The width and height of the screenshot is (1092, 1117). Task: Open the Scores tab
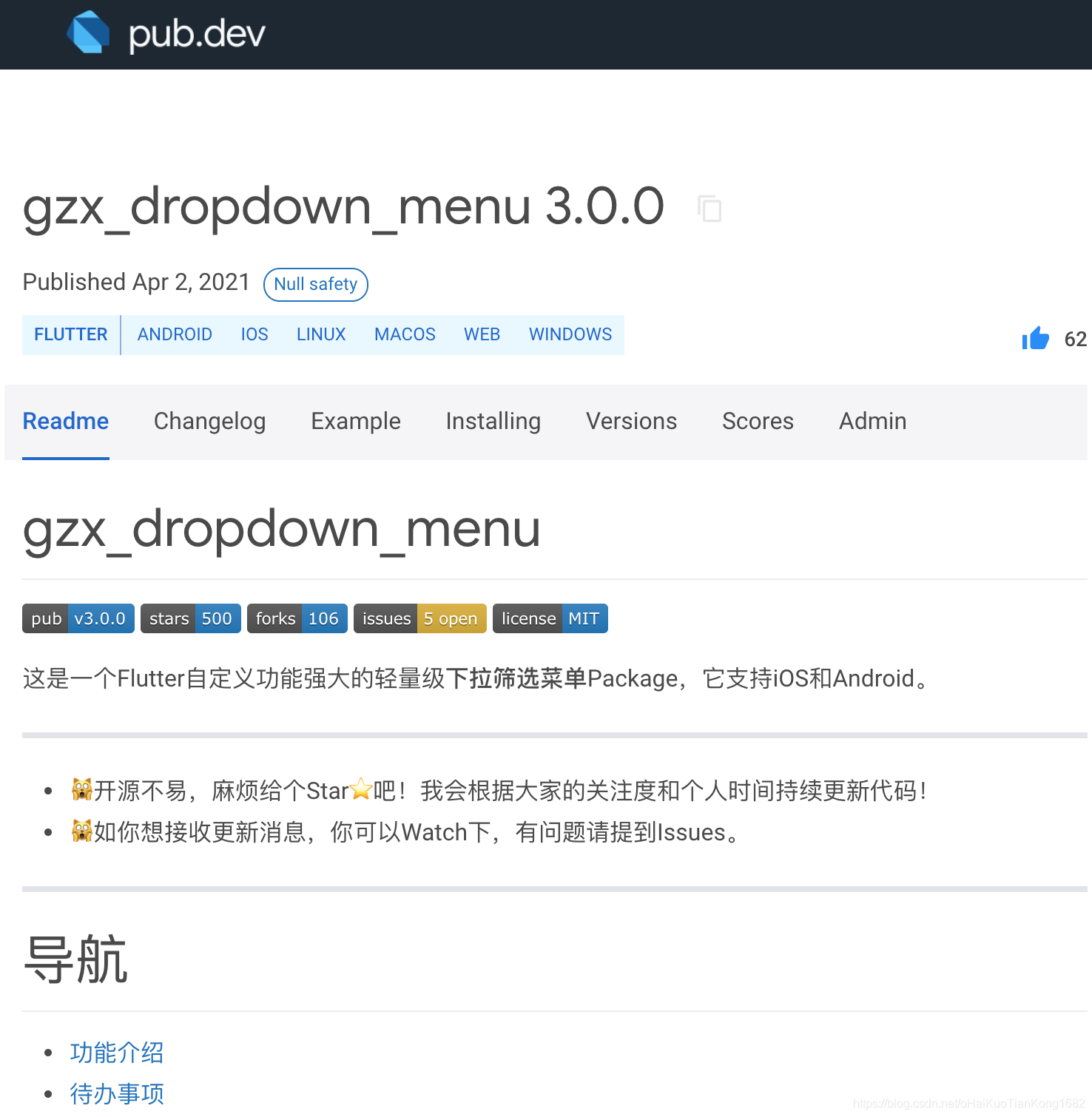[758, 421]
